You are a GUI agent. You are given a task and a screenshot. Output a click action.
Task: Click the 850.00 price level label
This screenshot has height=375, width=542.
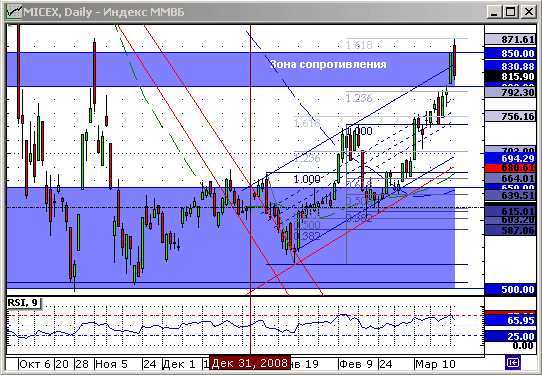tap(510, 53)
